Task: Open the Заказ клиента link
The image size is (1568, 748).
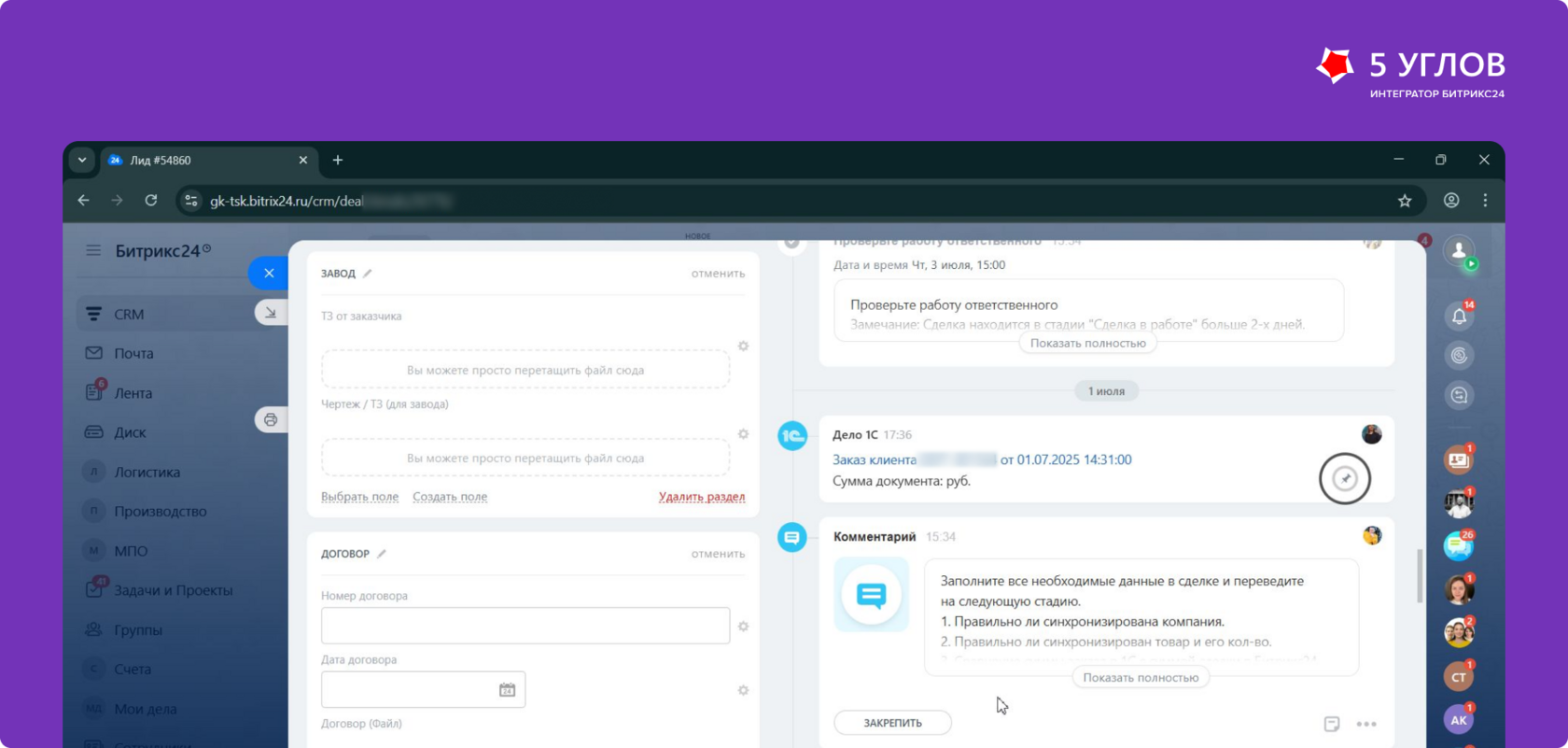Action: coord(982,459)
